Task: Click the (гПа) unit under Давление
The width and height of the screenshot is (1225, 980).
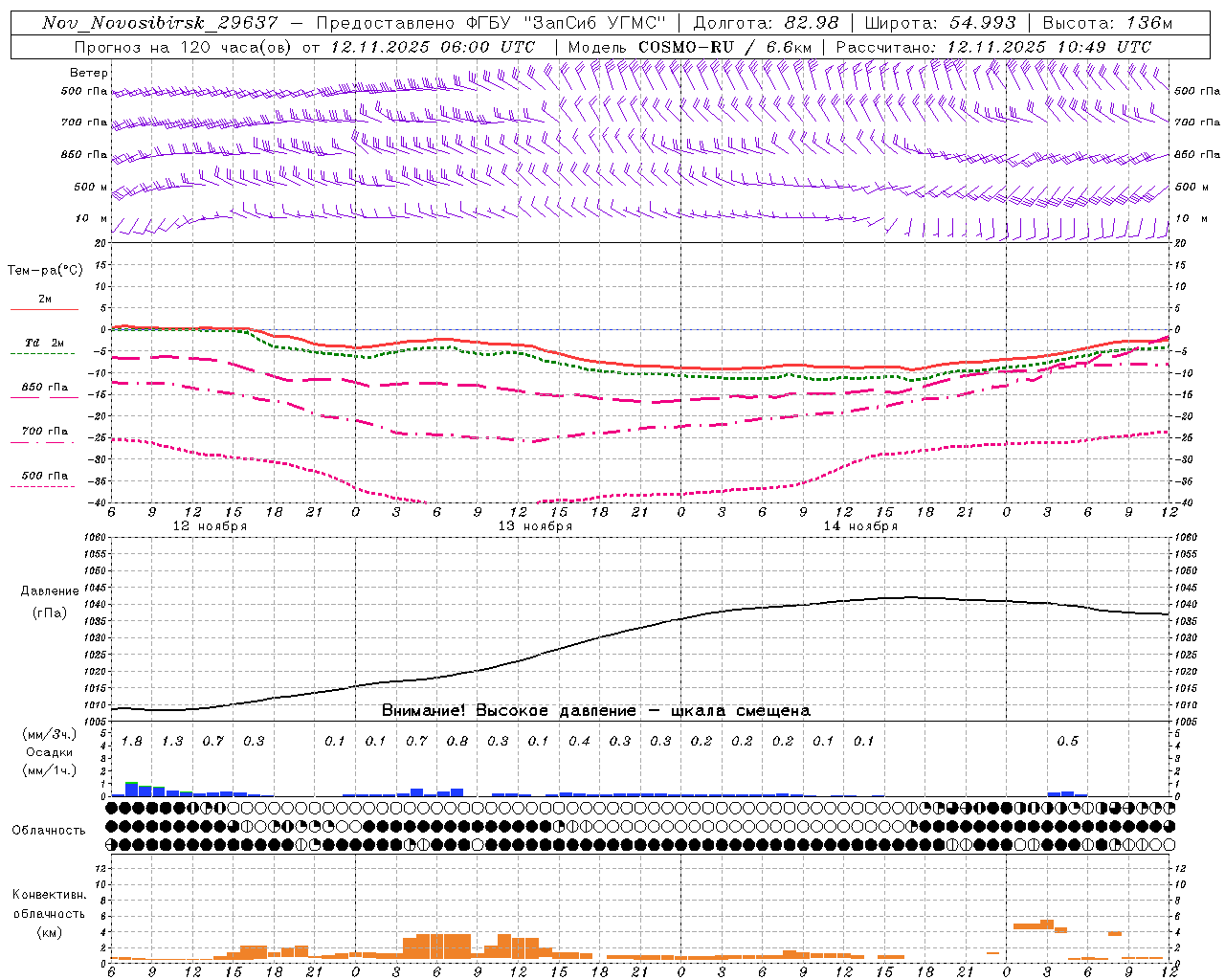Action: click(50, 613)
